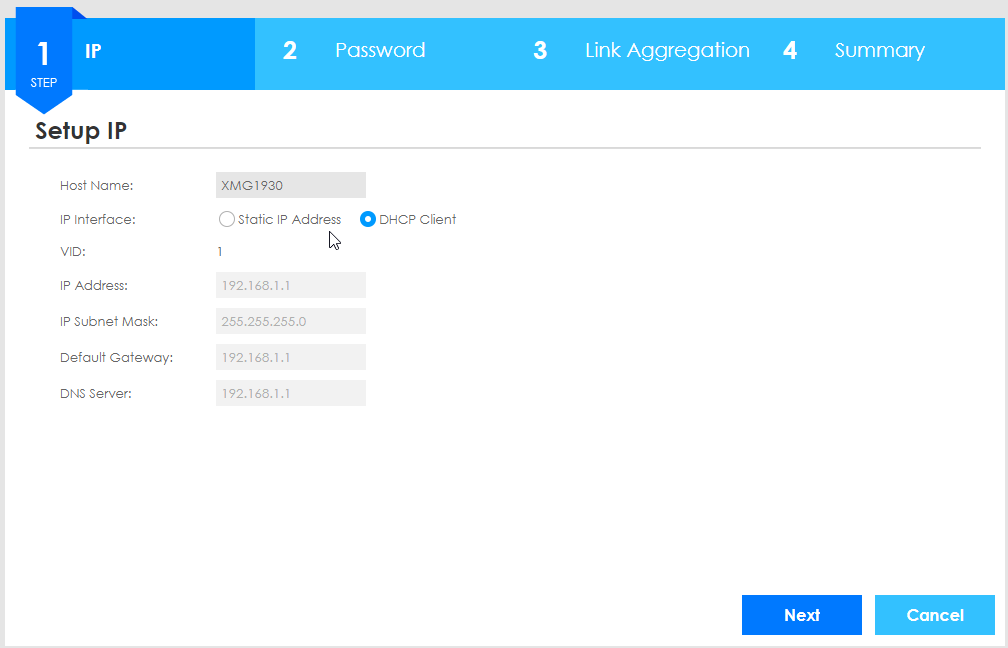
Task: Jump to the Summary step tab
Action: [x=879, y=51]
